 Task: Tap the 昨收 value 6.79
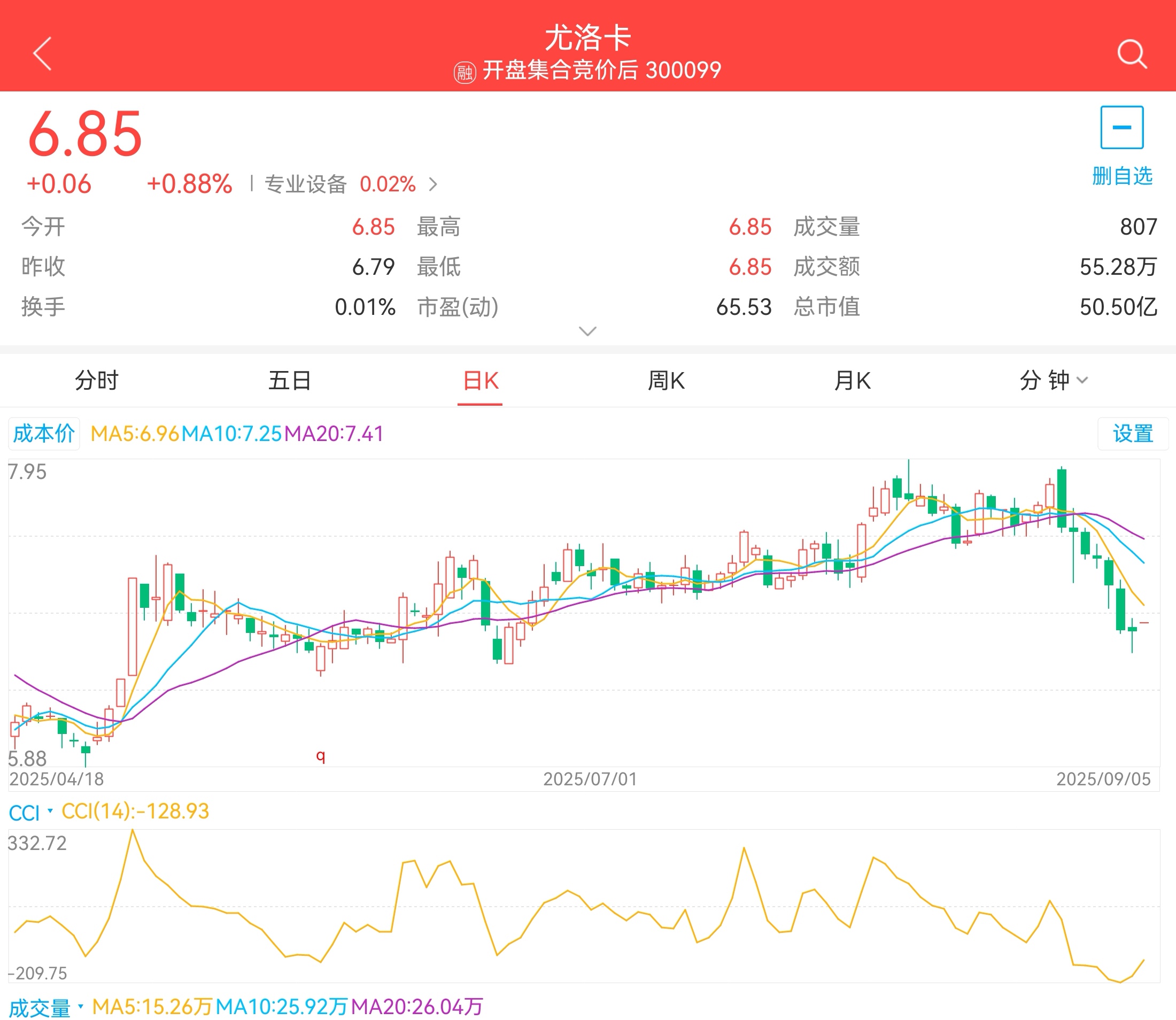374,266
